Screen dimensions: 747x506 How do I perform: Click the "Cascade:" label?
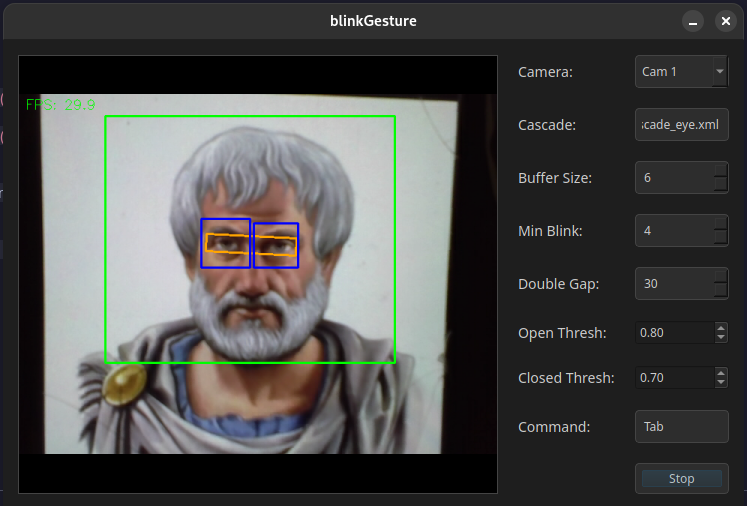tap(547, 125)
